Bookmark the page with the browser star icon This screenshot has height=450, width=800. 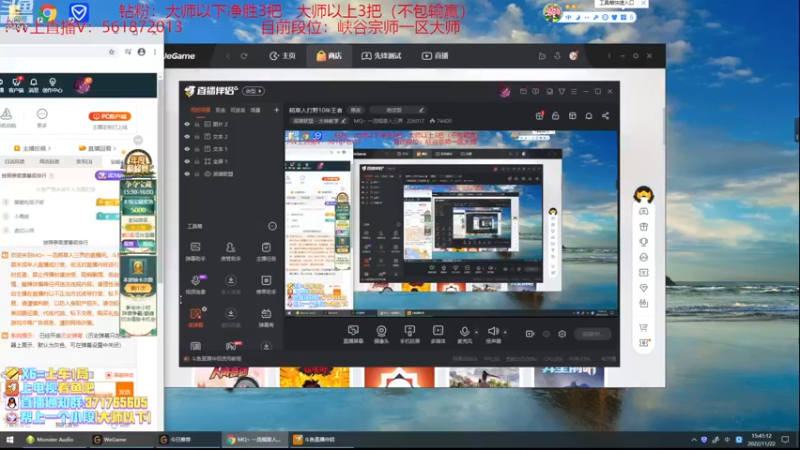point(112,52)
